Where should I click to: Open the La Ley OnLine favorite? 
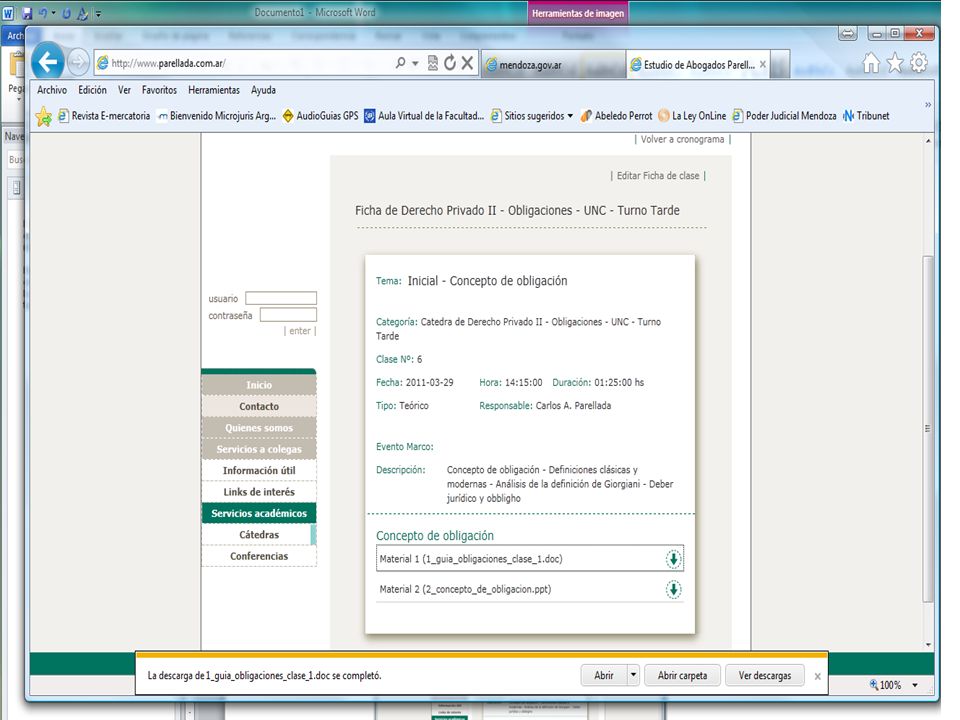click(692, 116)
